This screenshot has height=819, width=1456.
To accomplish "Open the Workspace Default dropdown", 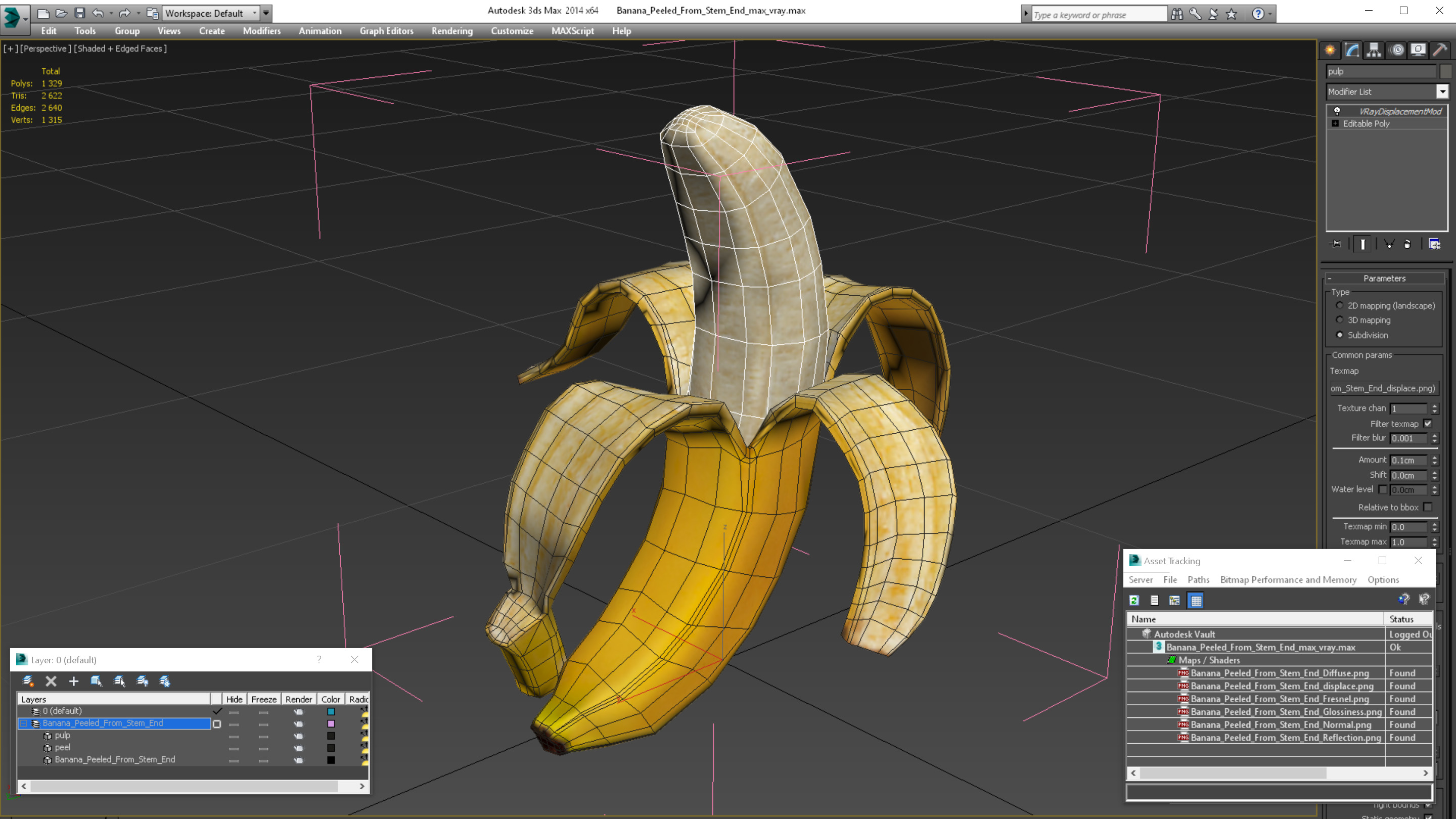I will (254, 13).
